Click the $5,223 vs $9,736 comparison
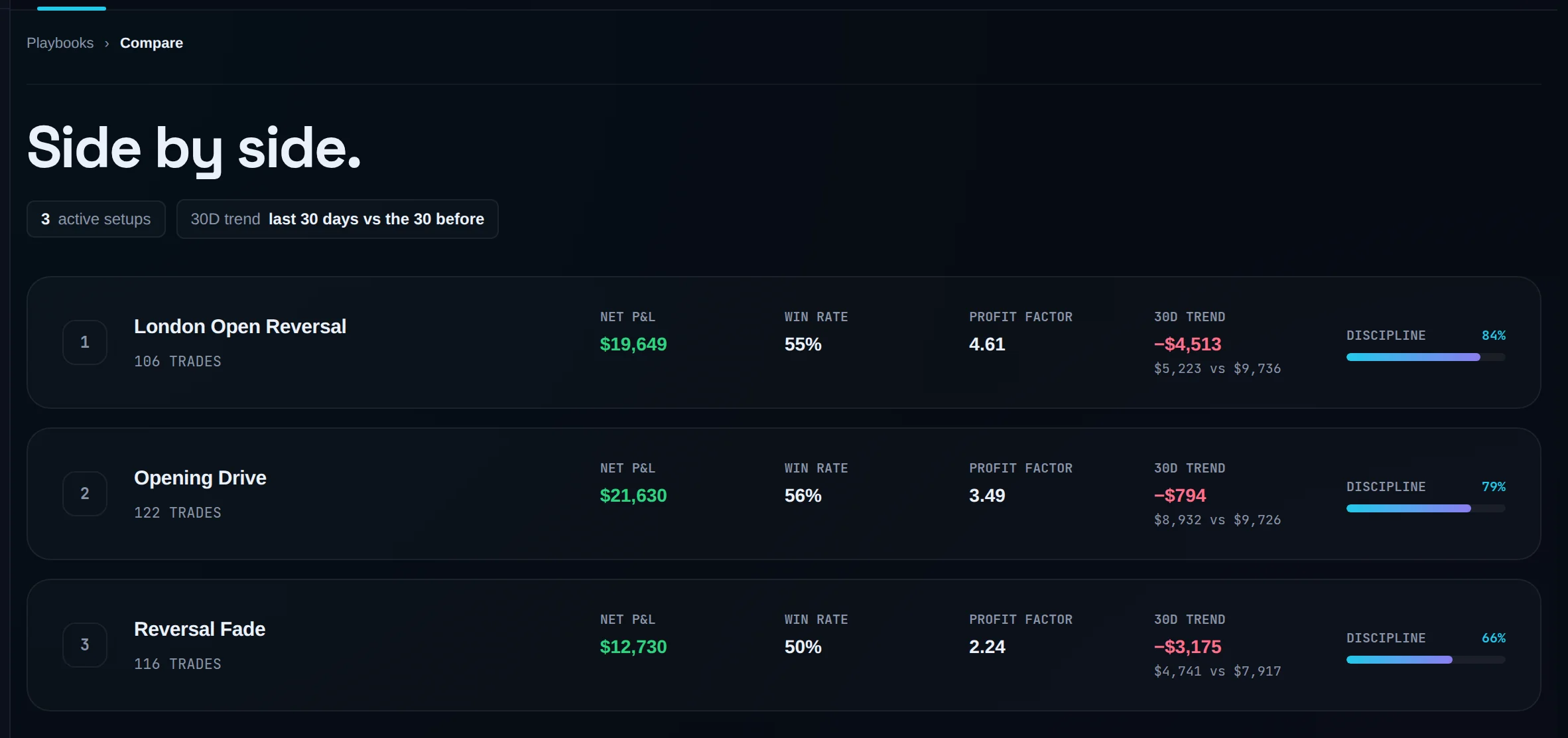The width and height of the screenshot is (1568, 738). pyautogui.click(x=1218, y=369)
